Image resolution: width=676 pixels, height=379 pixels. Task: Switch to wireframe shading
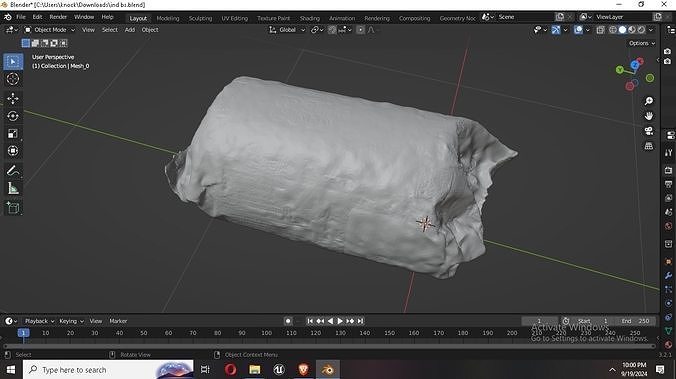613,30
